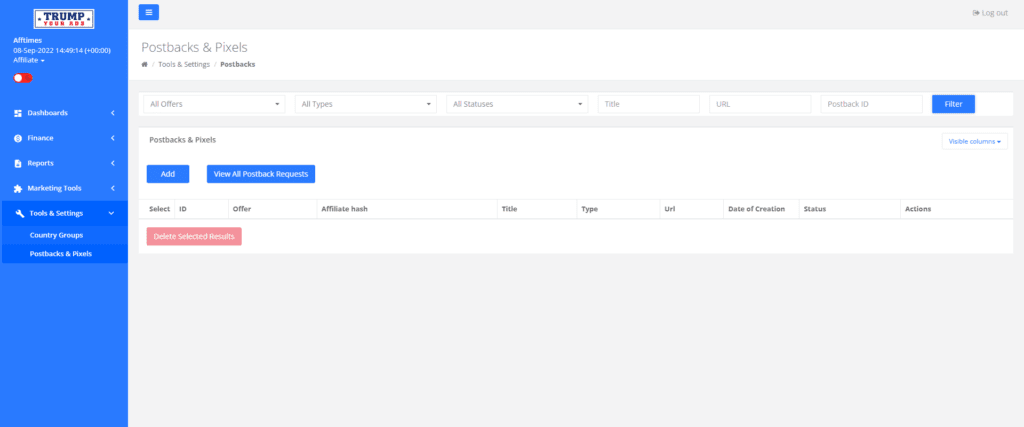Toggle the red switch under Affiliate
The width and height of the screenshot is (1024, 427).
click(x=23, y=78)
